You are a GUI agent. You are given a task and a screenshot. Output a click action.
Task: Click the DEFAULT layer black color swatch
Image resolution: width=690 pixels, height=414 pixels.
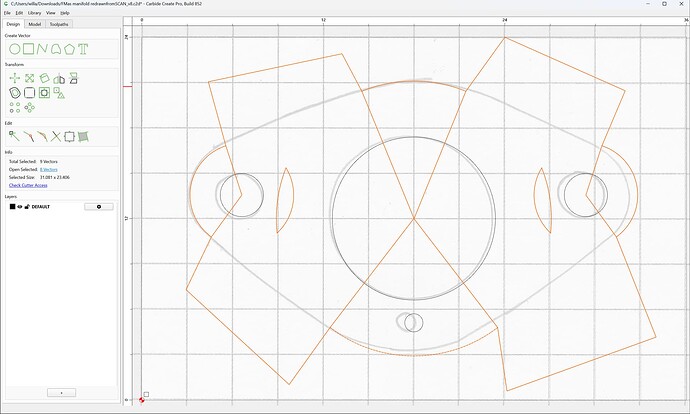click(x=12, y=206)
